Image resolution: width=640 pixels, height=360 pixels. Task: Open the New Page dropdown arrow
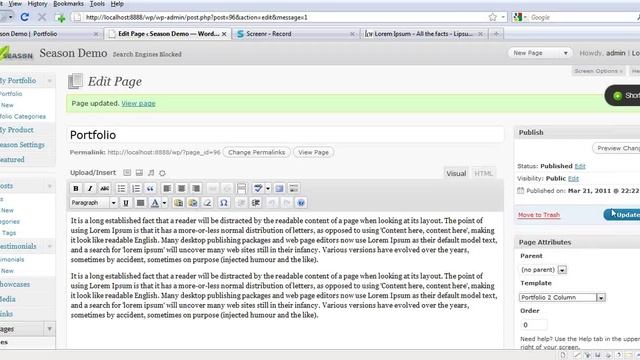pos(565,53)
